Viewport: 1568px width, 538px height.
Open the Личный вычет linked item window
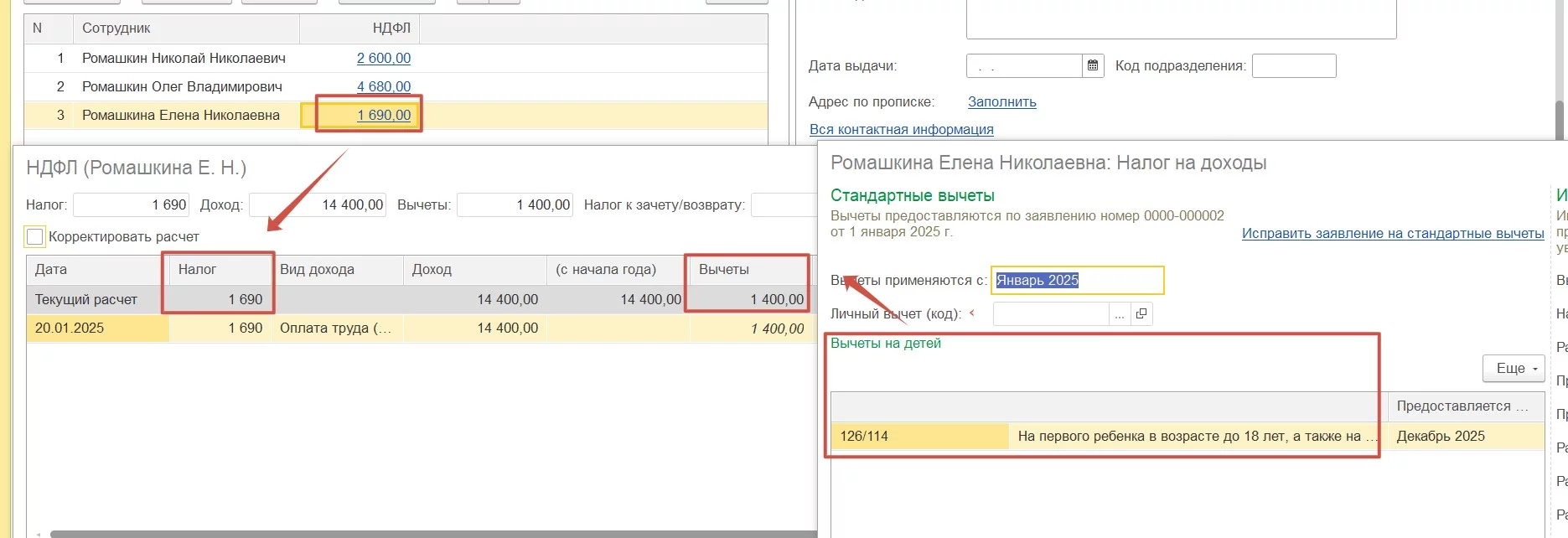pyautogui.click(x=1141, y=314)
